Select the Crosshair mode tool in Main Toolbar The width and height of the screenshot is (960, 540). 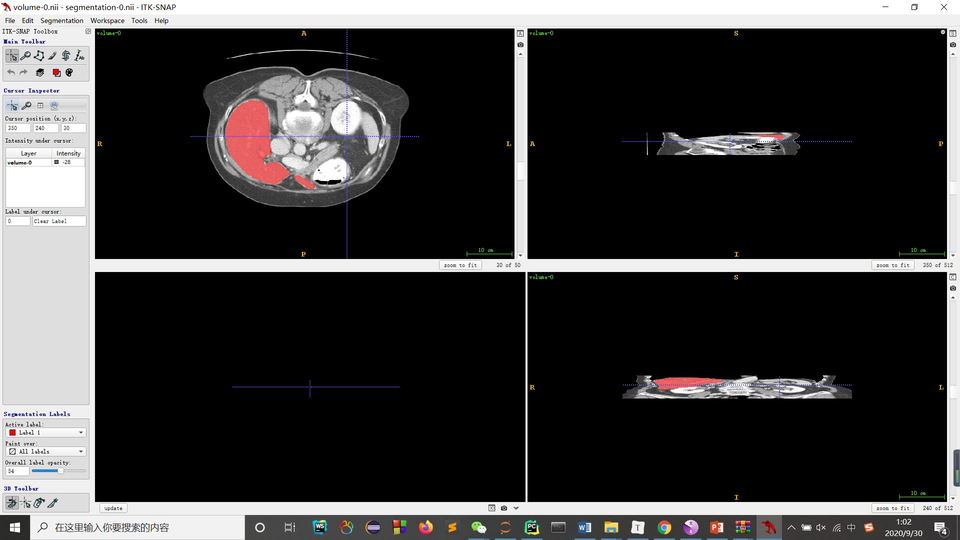tap(12, 56)
